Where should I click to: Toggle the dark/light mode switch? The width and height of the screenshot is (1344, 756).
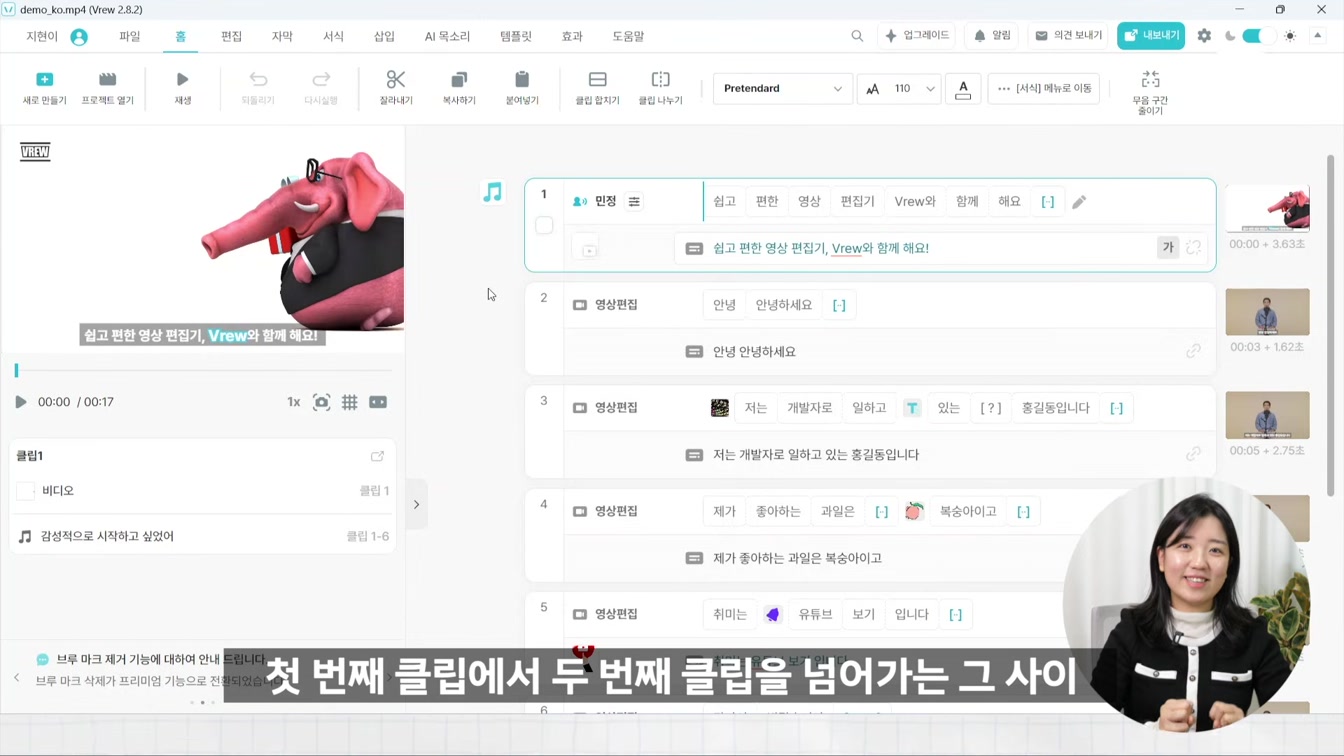point(1258,36)
